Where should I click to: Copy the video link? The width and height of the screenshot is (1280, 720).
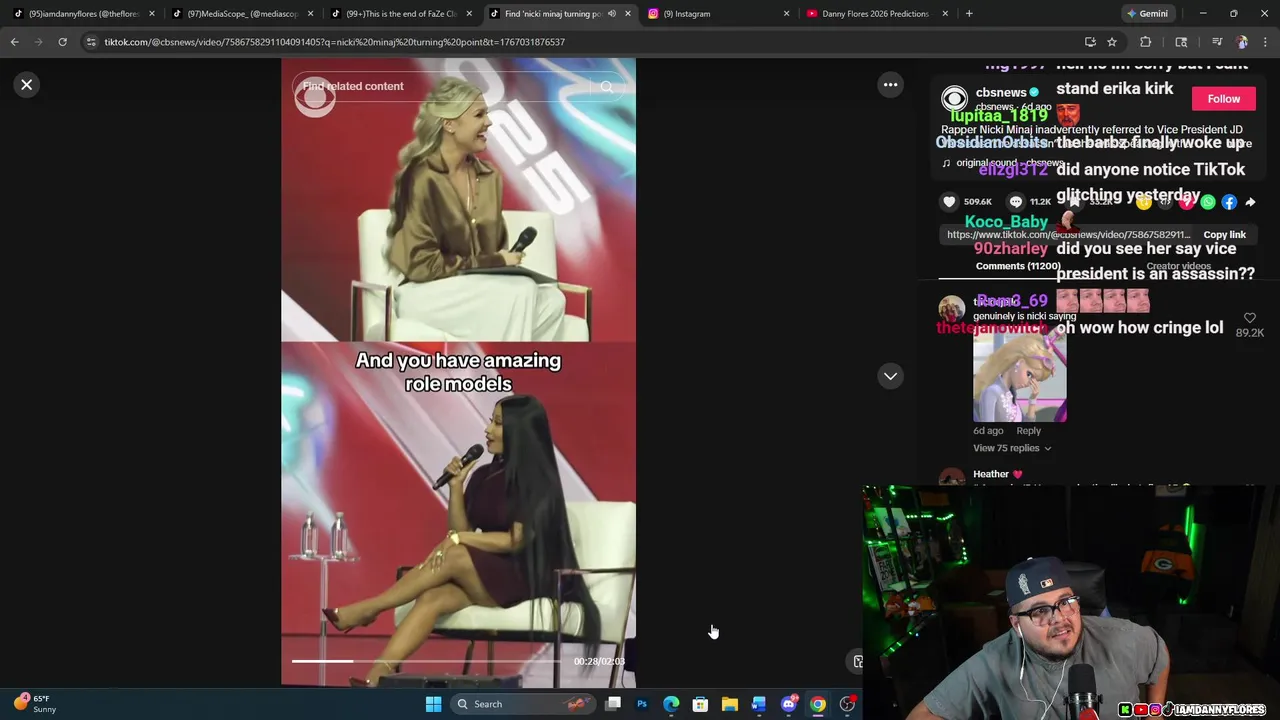(1224, 235)
